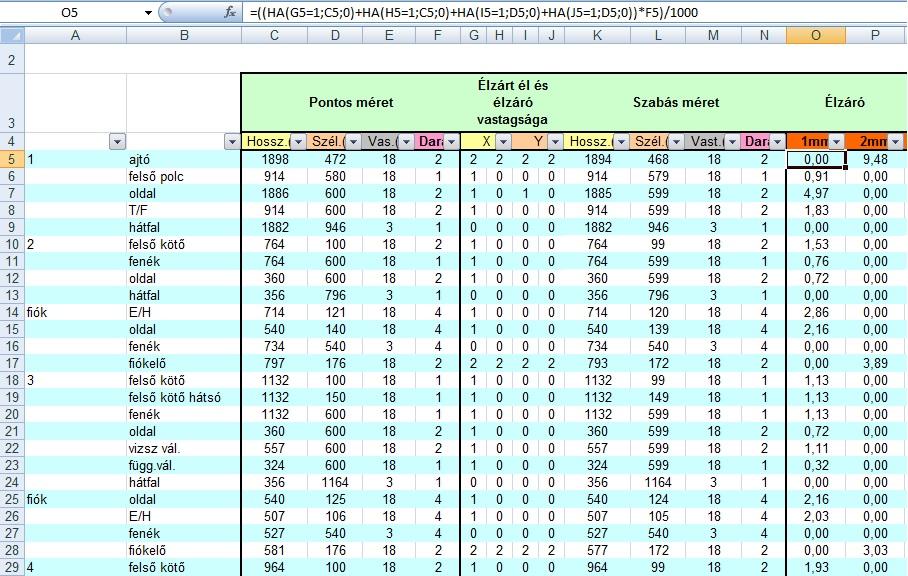Screen dimensions: 908x576
Task: Select the 4,97 cell in column O
Action: (x=816, y=193)
